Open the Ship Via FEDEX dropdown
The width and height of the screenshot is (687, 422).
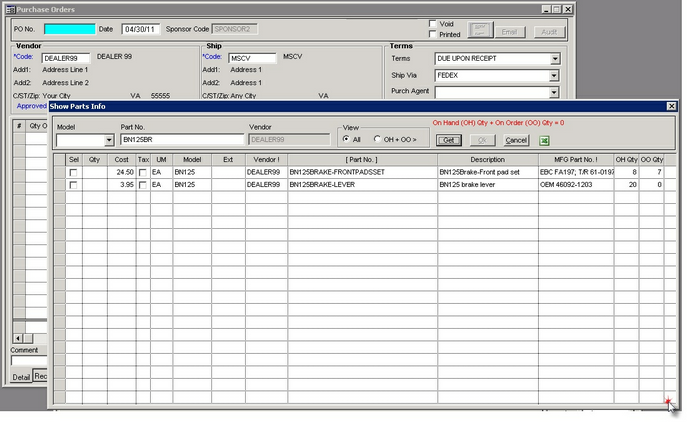click(554, 76)
